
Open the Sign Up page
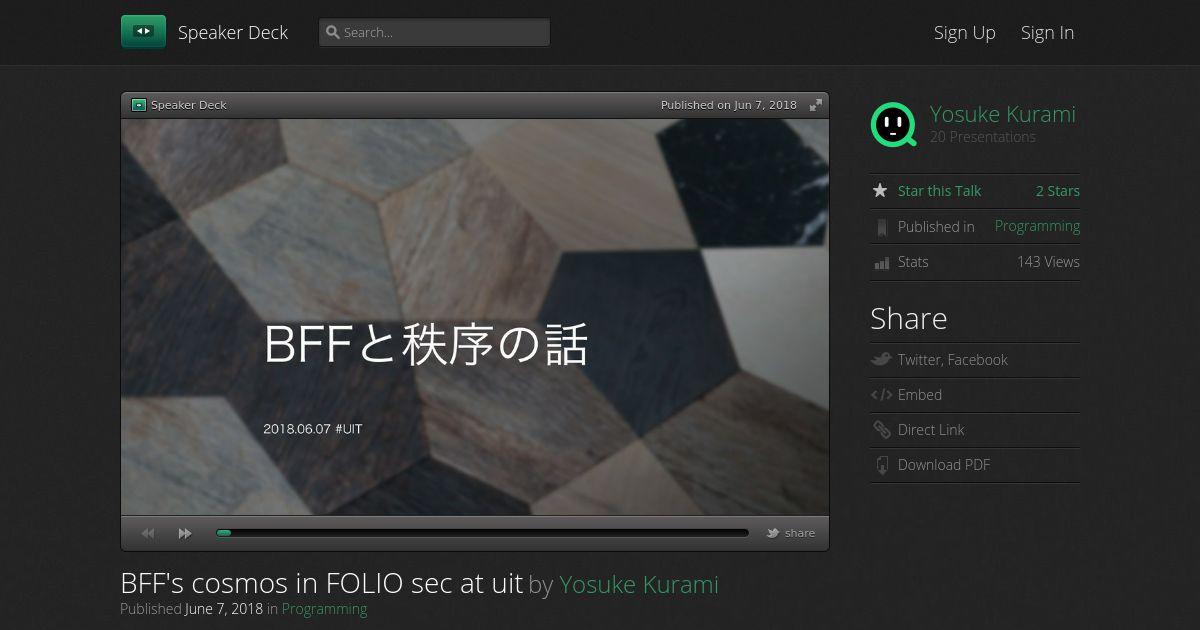pos(965,32)
